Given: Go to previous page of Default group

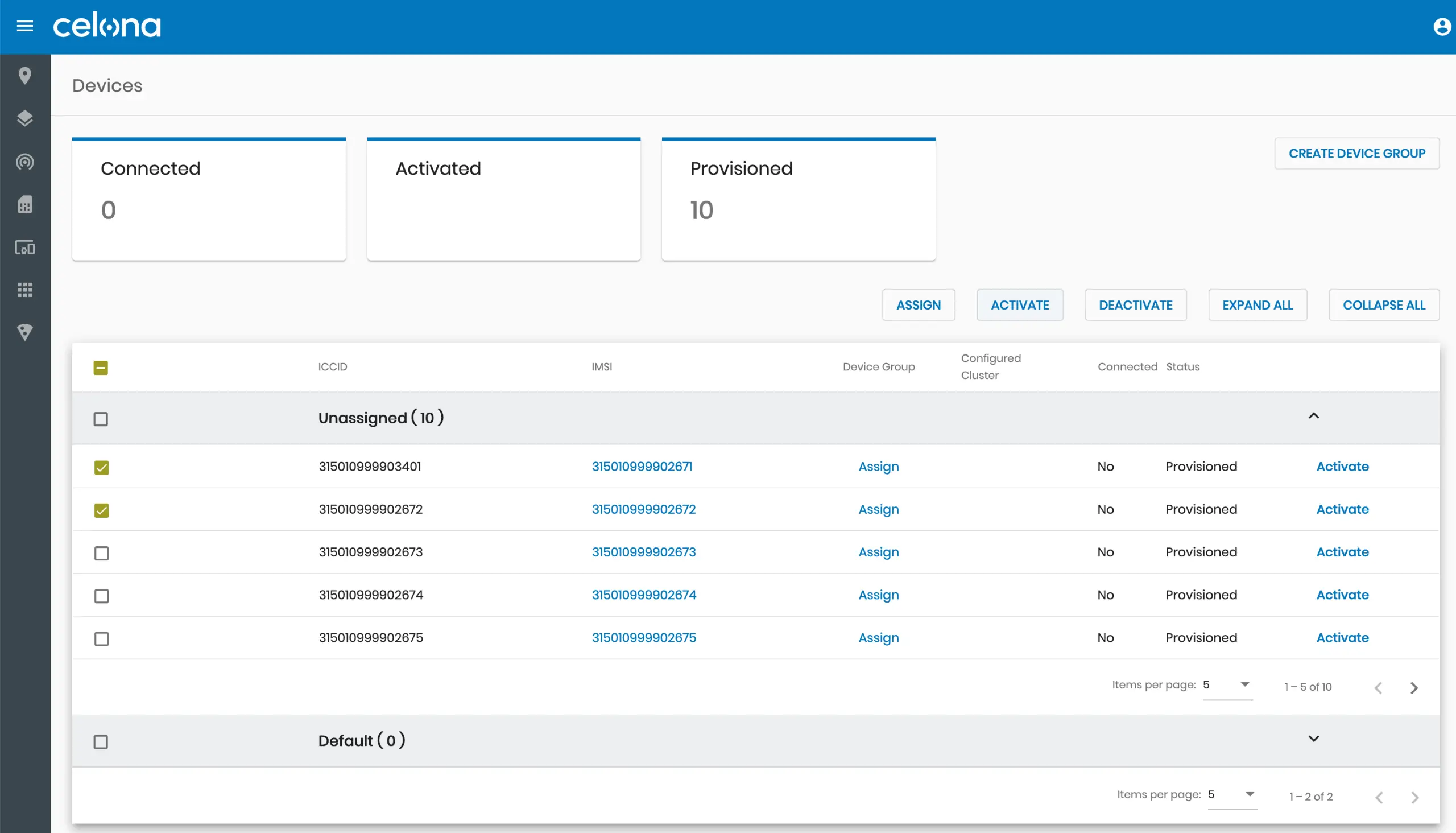Looking at the screenshot, I should [x=1379, y=798].
